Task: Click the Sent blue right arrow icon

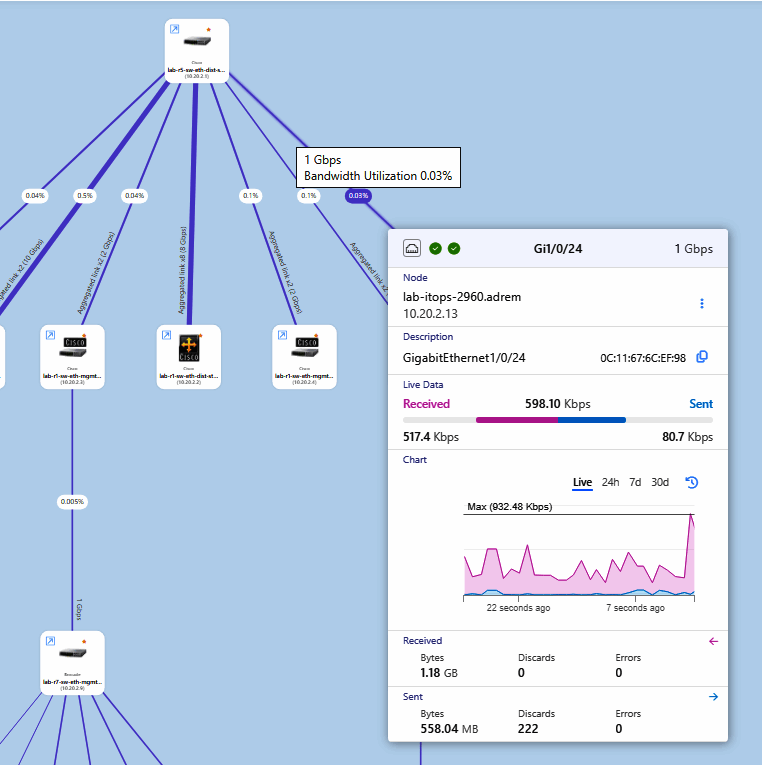Action: click(x=713, y=697)
